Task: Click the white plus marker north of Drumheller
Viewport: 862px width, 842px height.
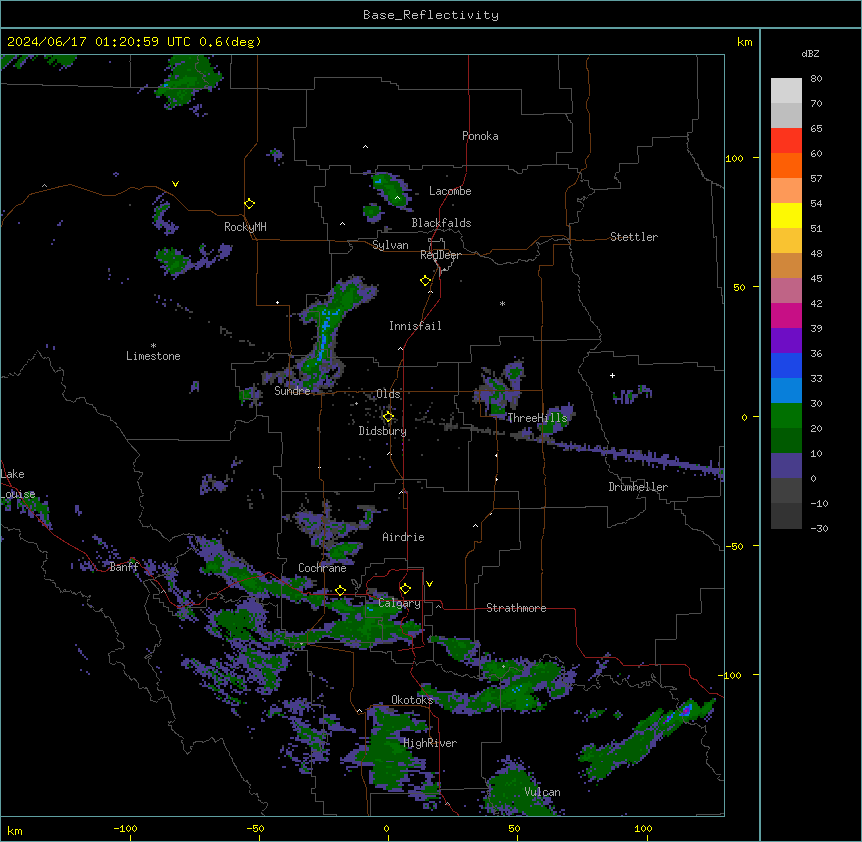Action: point(612,375)
